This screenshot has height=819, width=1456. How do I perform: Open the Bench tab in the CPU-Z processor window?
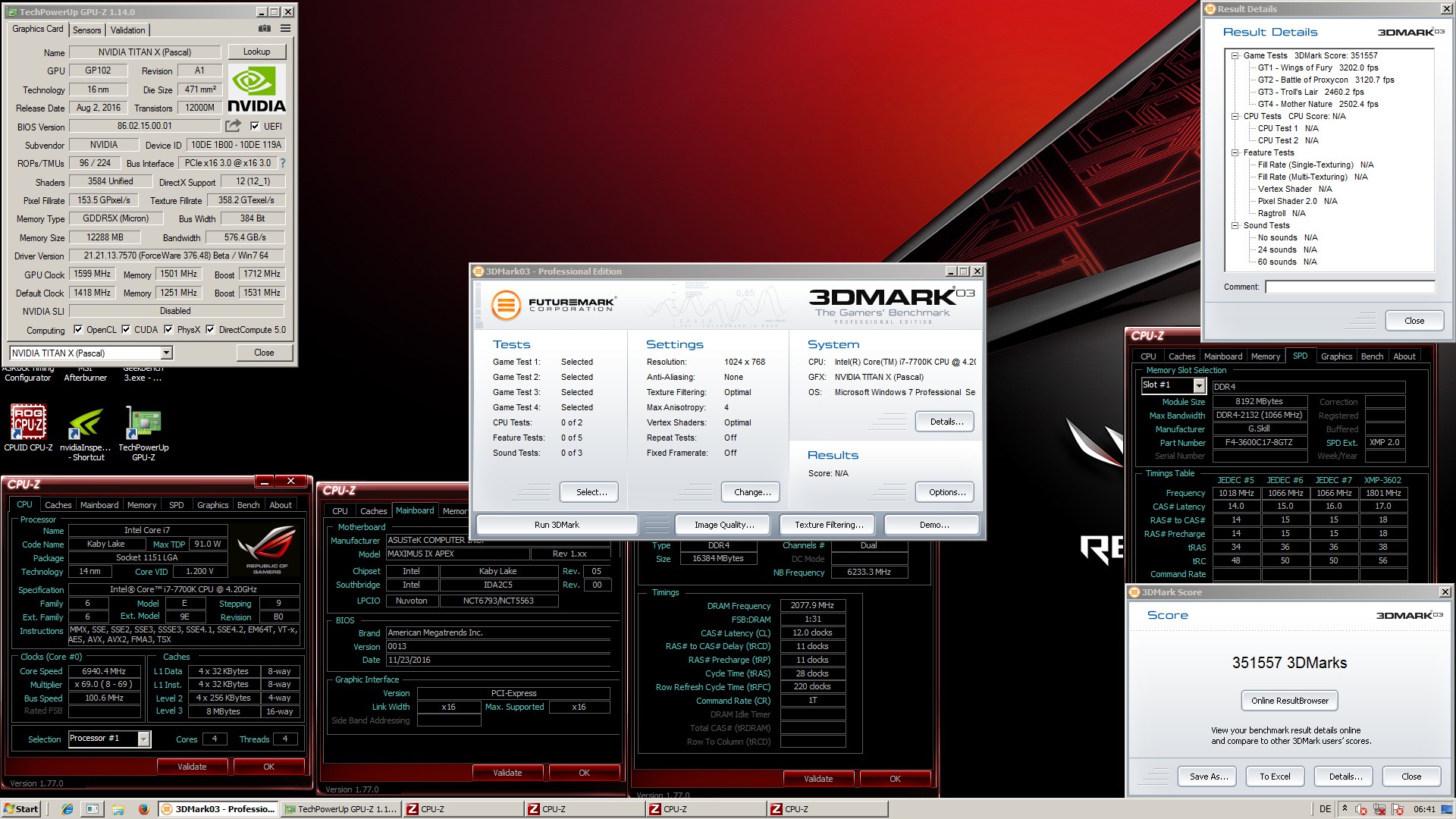[x=248, y=505]
